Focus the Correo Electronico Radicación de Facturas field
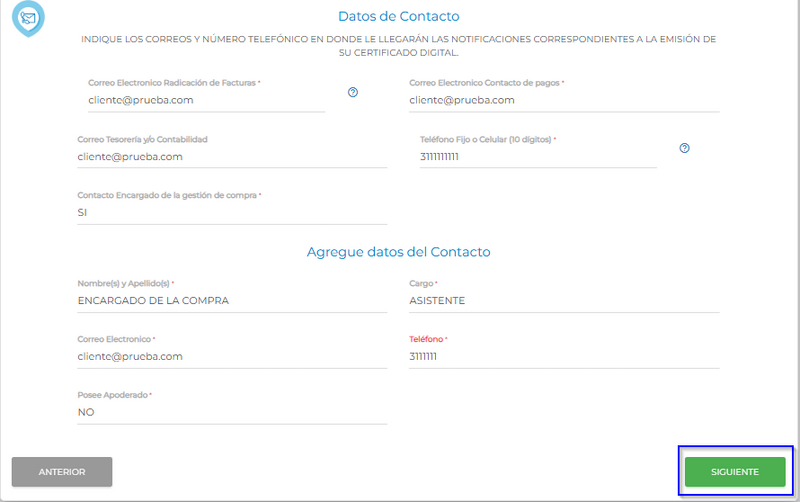Screen dimensions: 800x502 click(x=206, y=100)
